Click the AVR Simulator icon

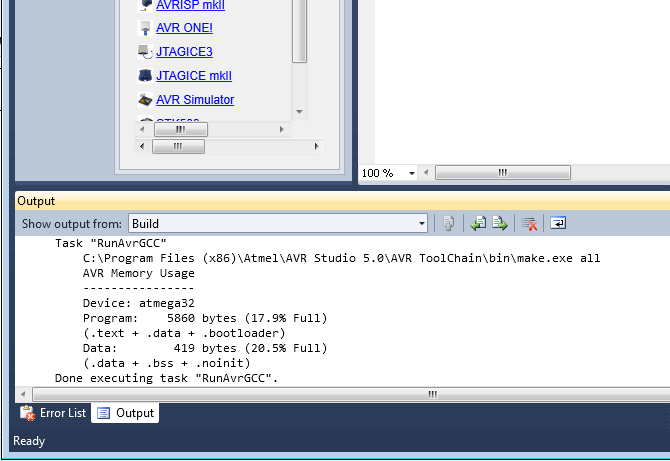click(x=145, y=100)
